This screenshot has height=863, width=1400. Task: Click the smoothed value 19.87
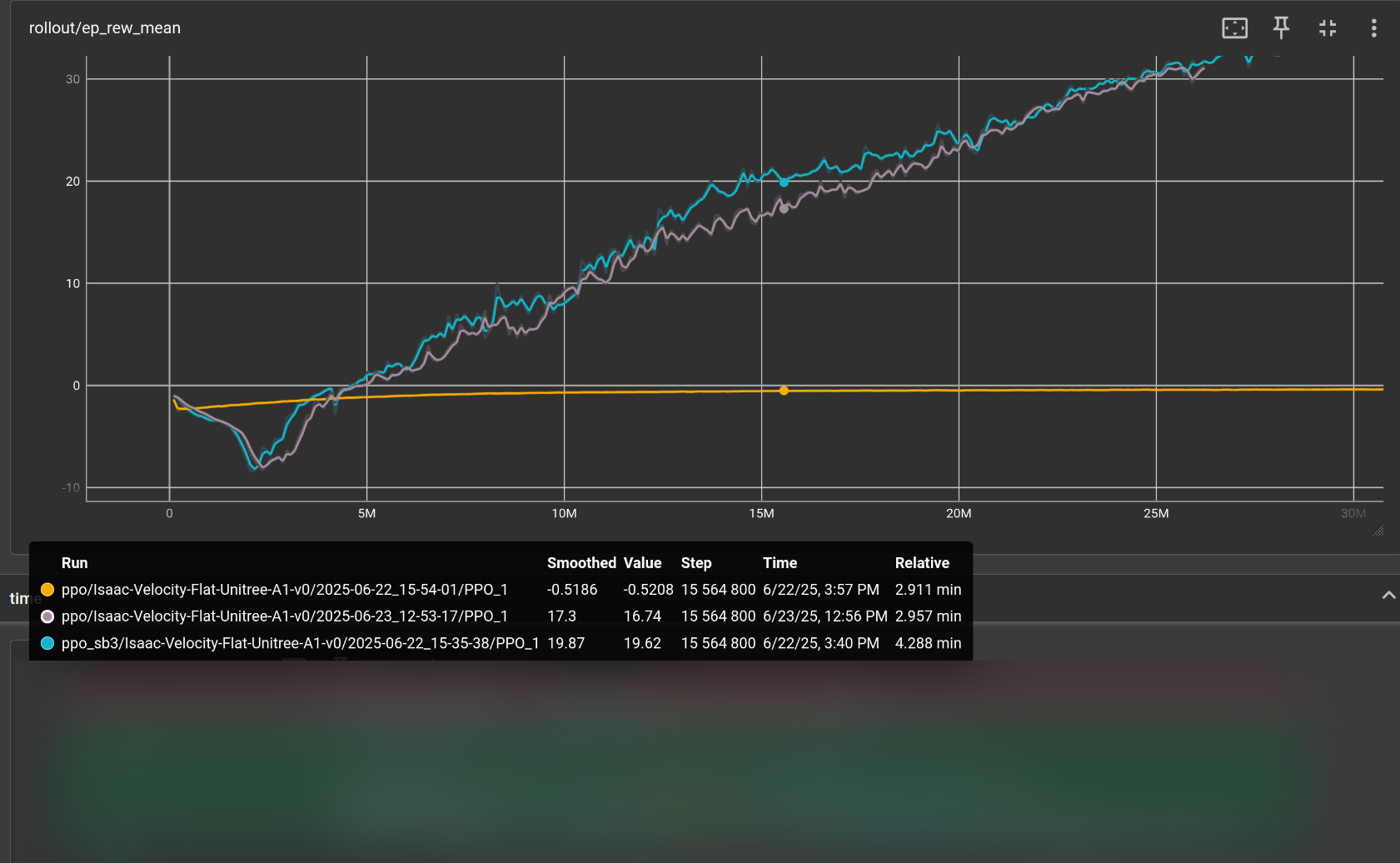tap(565, 643)
